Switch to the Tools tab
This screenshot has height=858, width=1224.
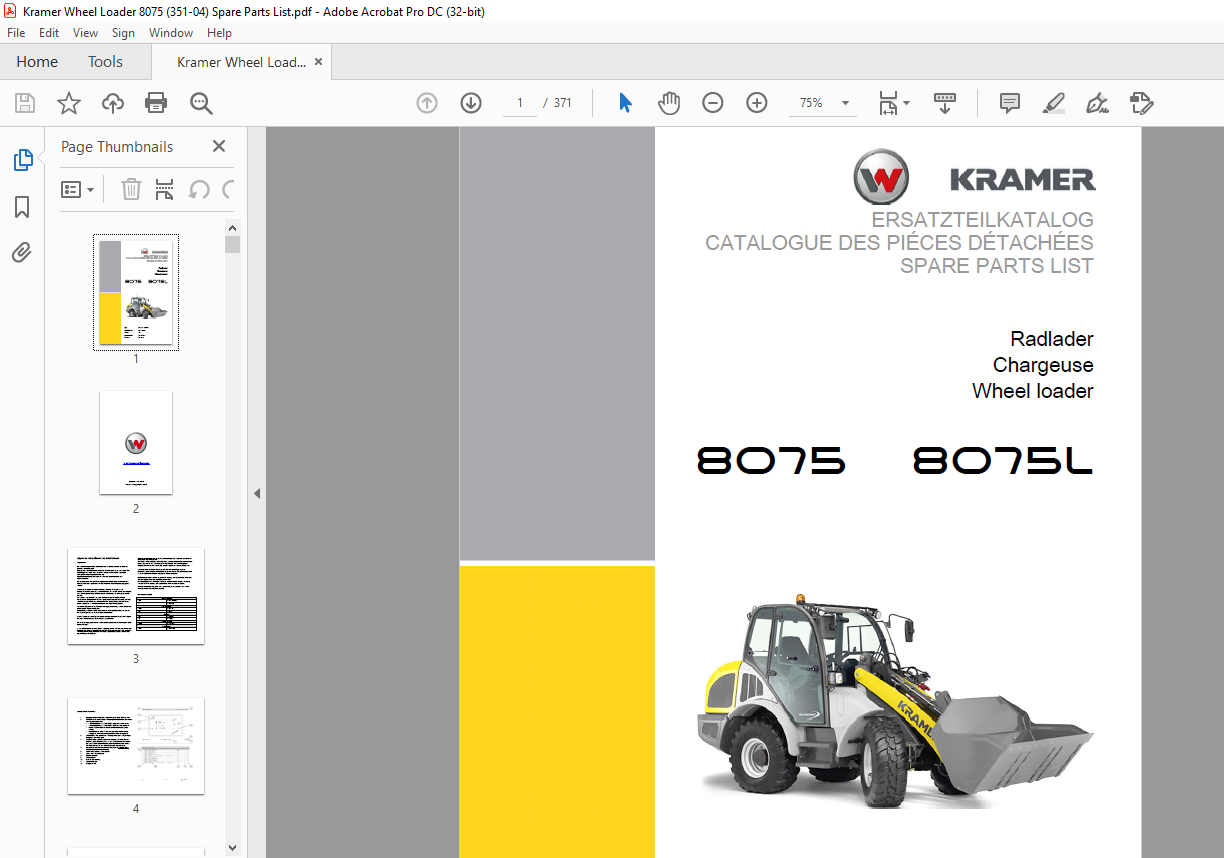(105, 62)
